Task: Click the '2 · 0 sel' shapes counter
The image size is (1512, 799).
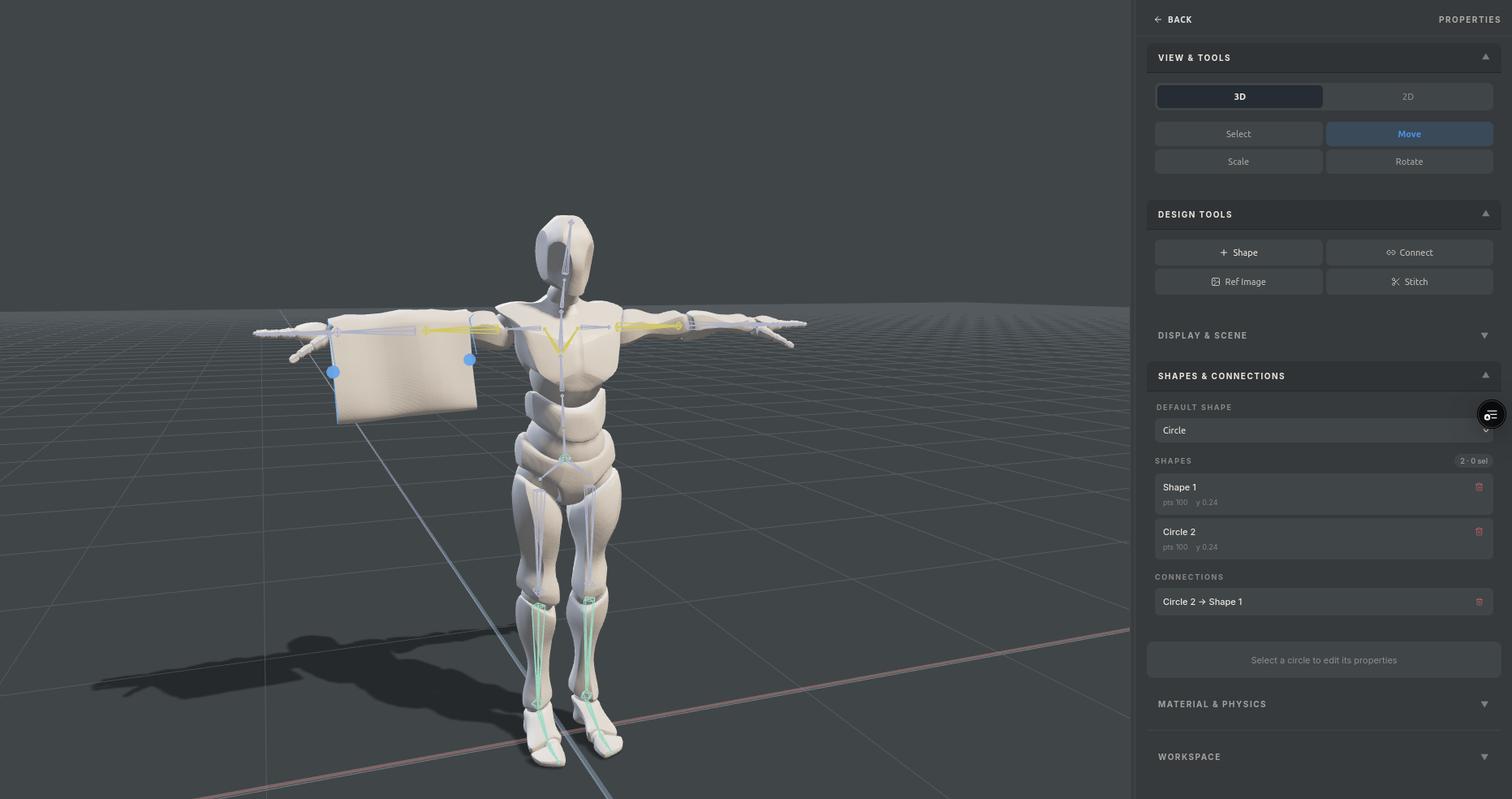Action: pyautogui.click(x=1473, y=461)
